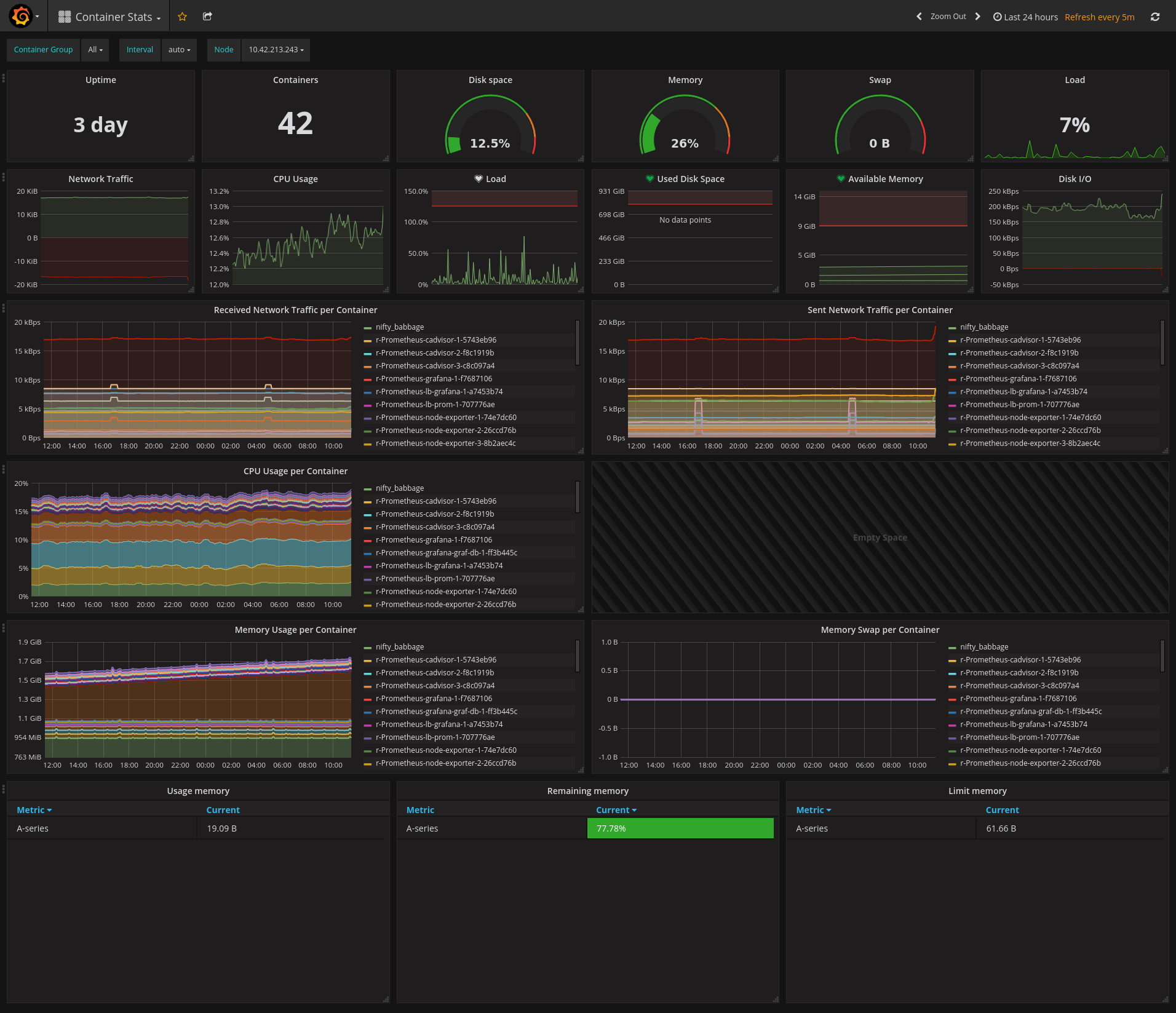The width and height of the screenshot is (1176, 1013).
Task: Toggle r-Prometheus-cadvisor-1-5743eb96 in Received Network legend
Action: pyautogui.click(x=436, y=340)
